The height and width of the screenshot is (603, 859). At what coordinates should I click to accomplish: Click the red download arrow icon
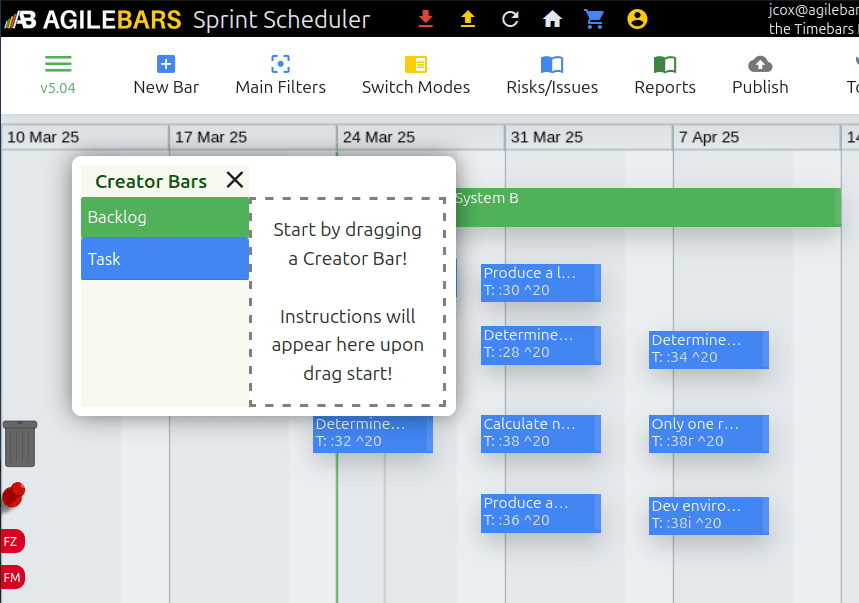click(426, 19)
